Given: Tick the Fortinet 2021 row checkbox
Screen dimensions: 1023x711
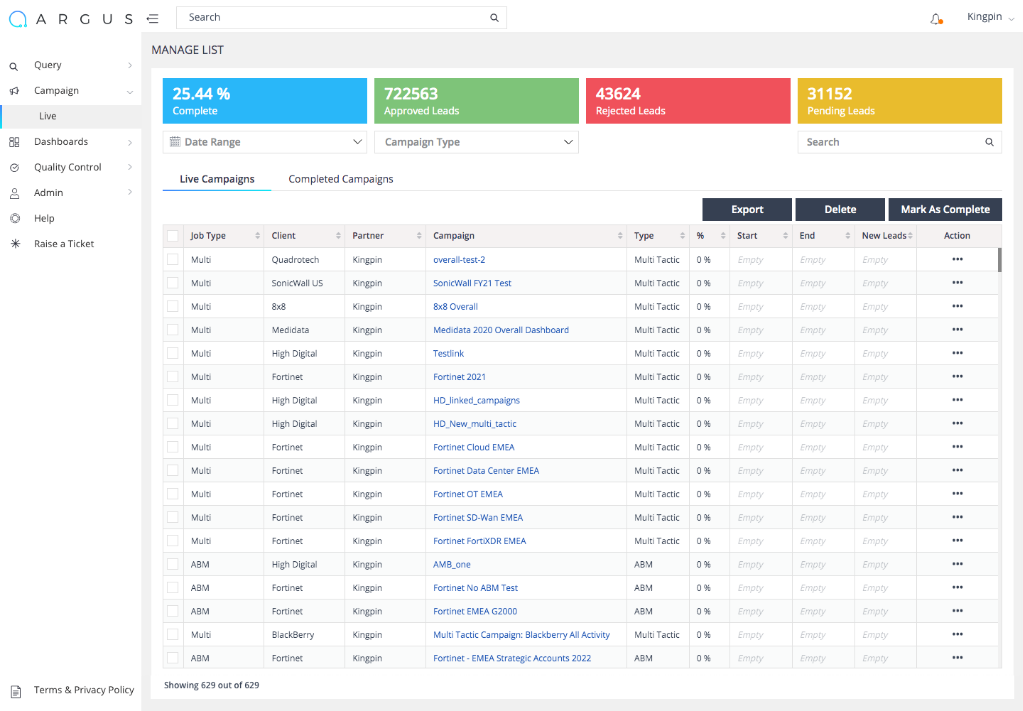Looking at the screenshot, I should coord(173,377).
